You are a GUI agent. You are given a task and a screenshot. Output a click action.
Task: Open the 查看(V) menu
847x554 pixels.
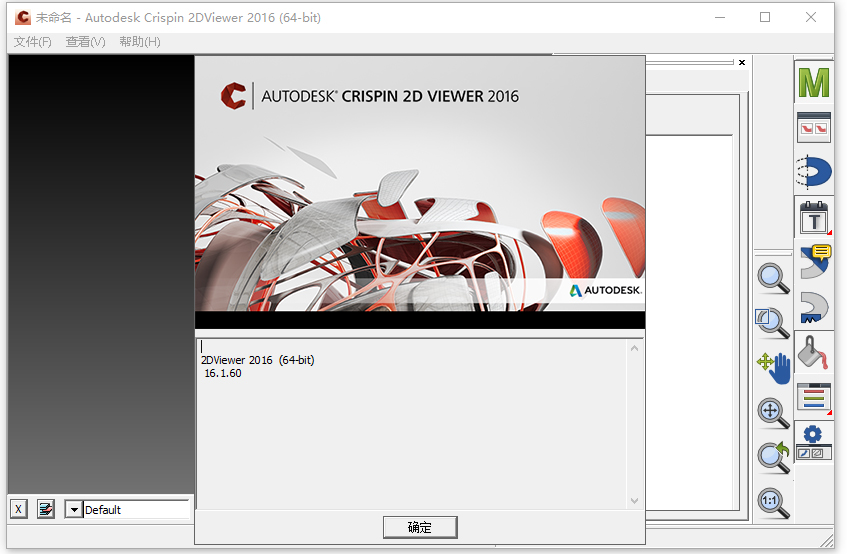(x=85, y=42)
